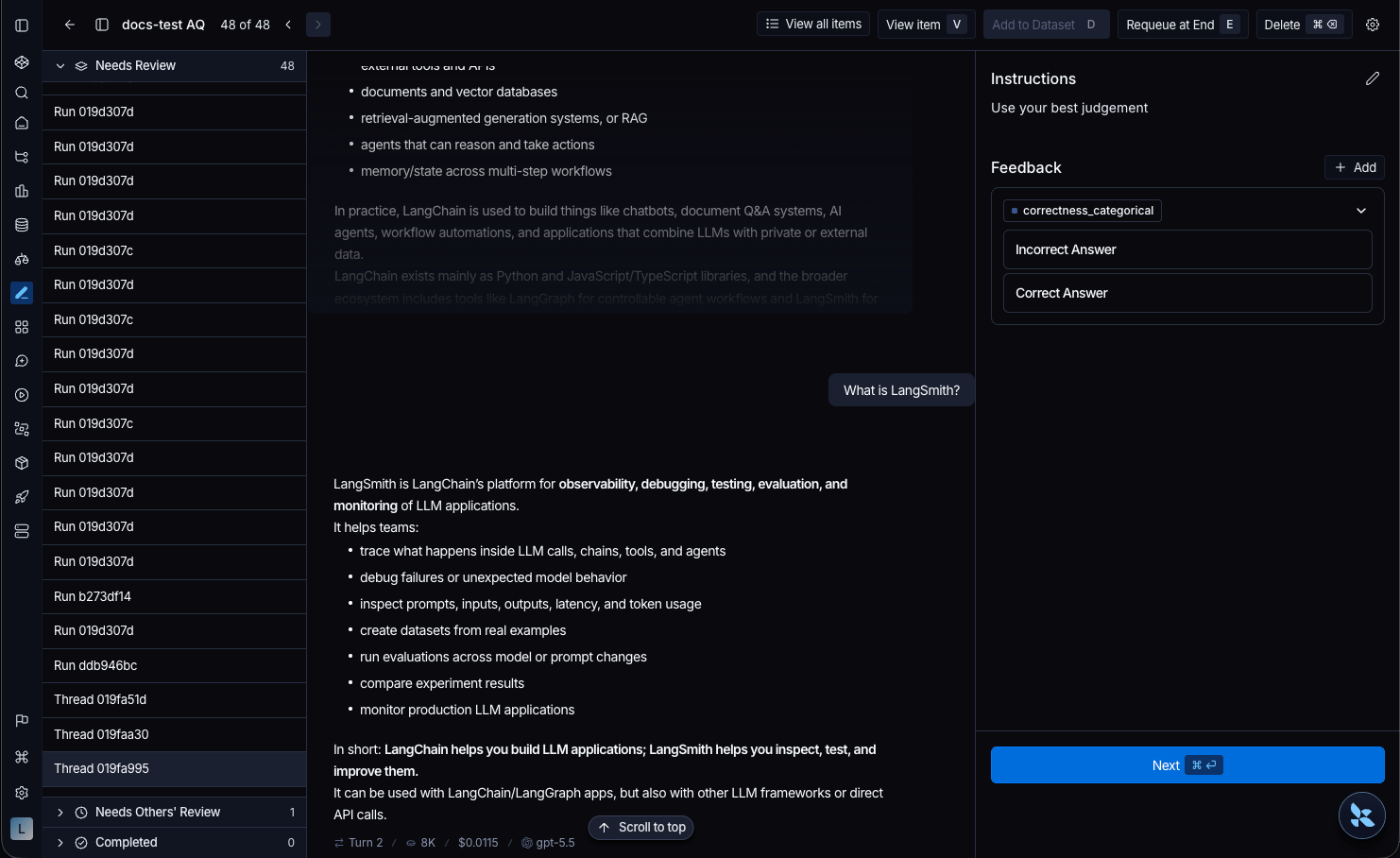This screenshot has height=858, width=1400.
Task: Click the docs-test AQ queue title
Action: coord(163,25)
